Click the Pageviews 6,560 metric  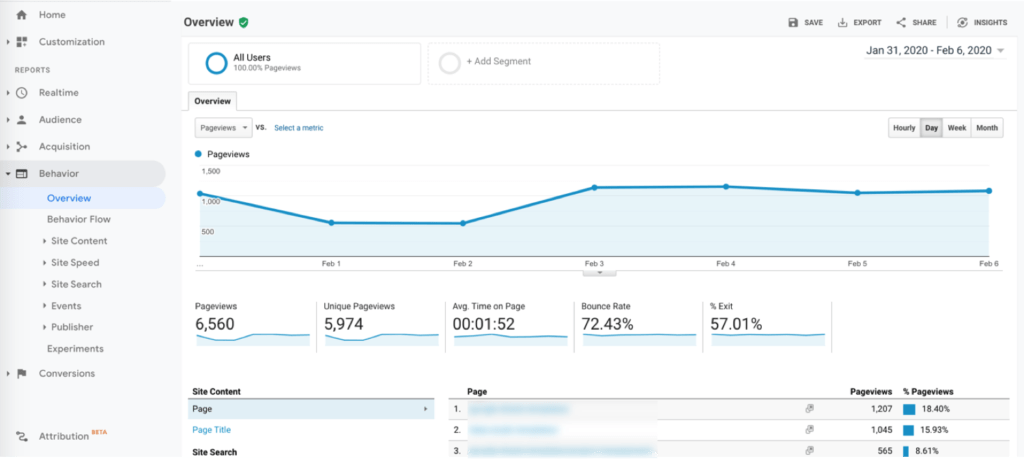click(x=215, y=324)
